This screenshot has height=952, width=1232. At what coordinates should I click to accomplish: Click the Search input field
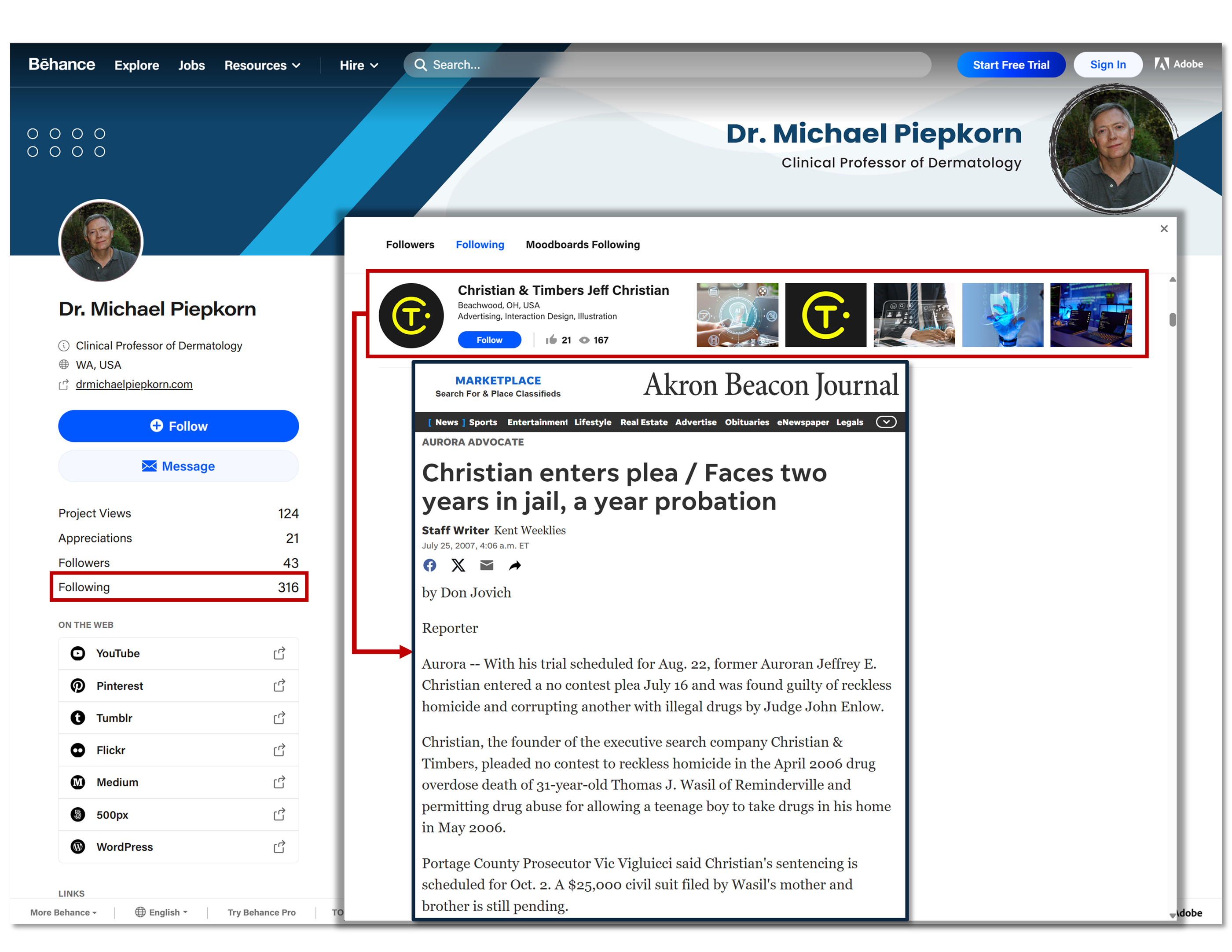point(667,65)
